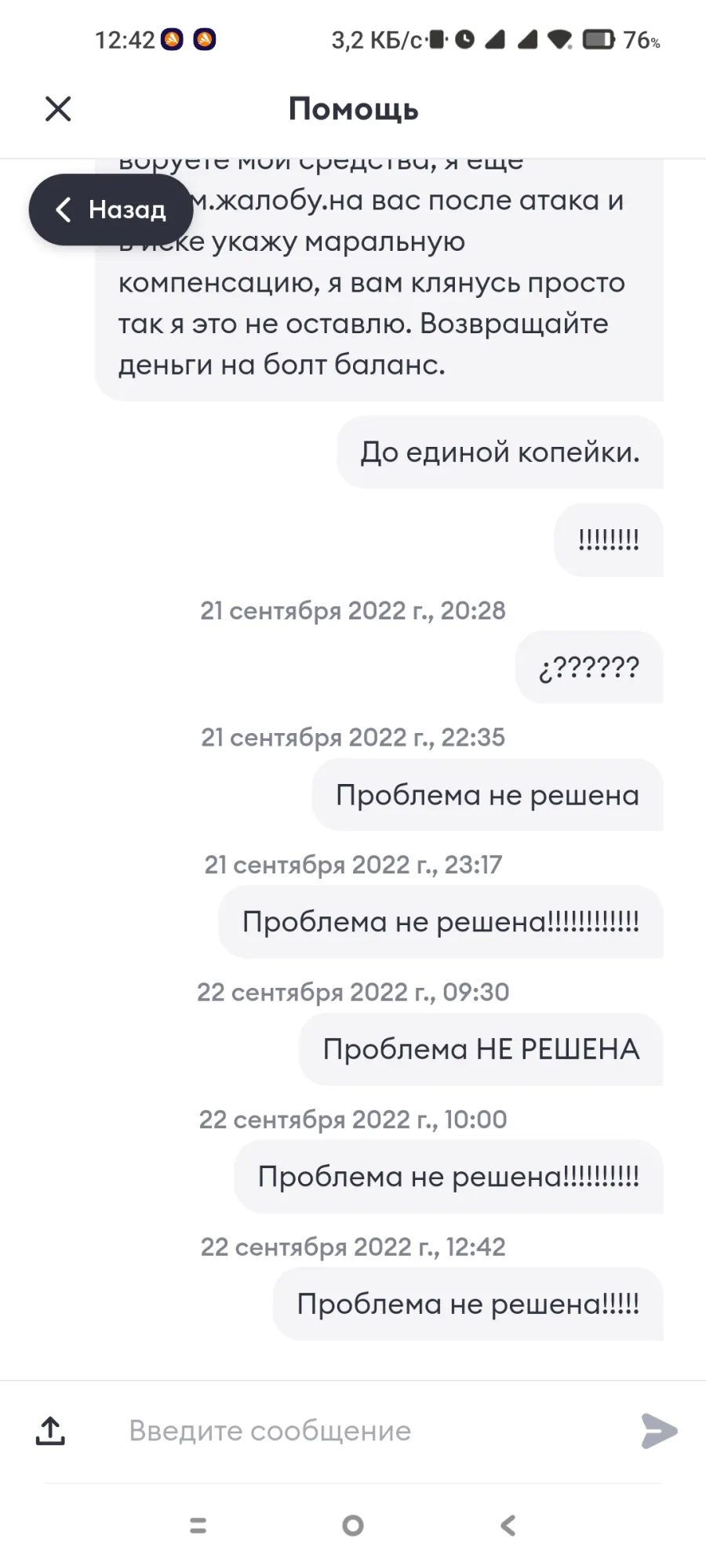Select the 'Проблема НЕ РЕШЕНА' uppercase message
This screenshot has height=1568, width=706.
pyautogui.click(x=481, y=1049)
